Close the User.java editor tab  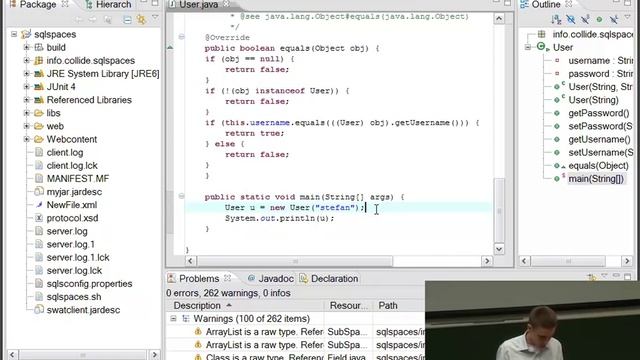tap(227, 4)
